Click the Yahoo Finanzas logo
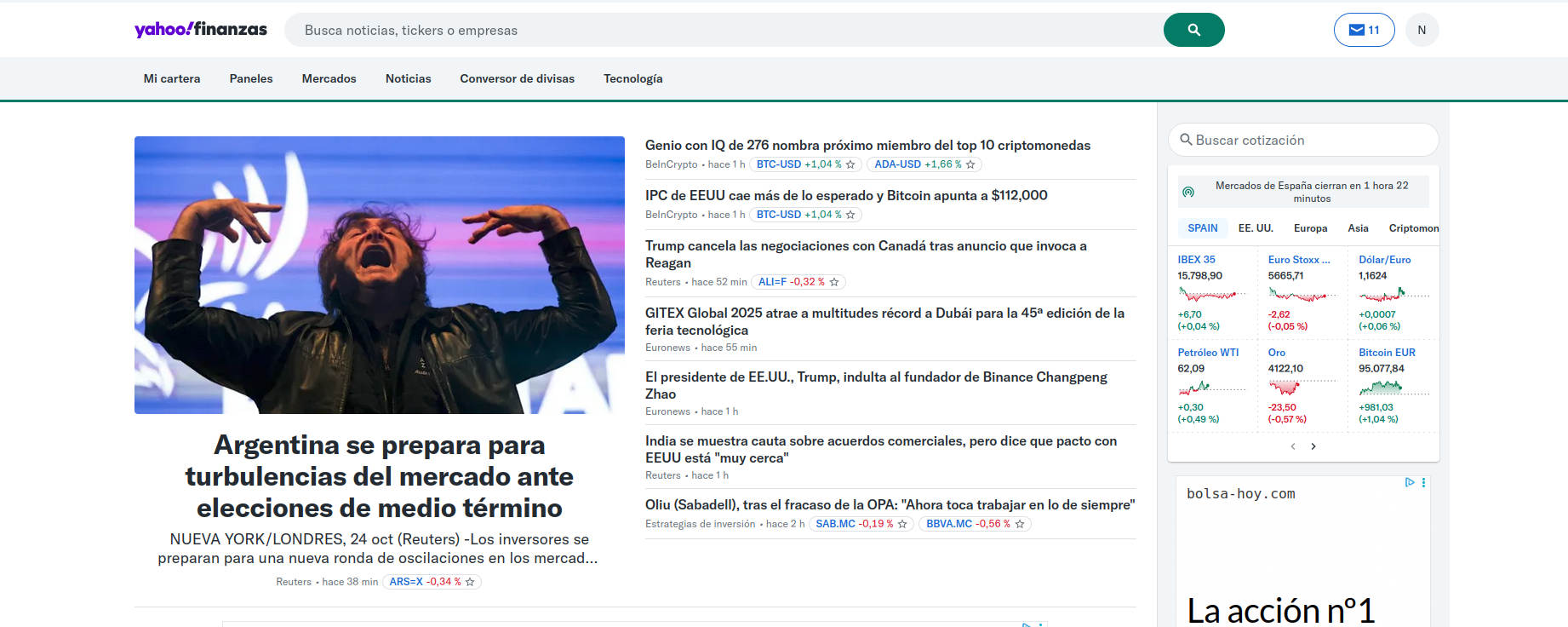Screen dimensions: 1568x627 tap(201, 29)
